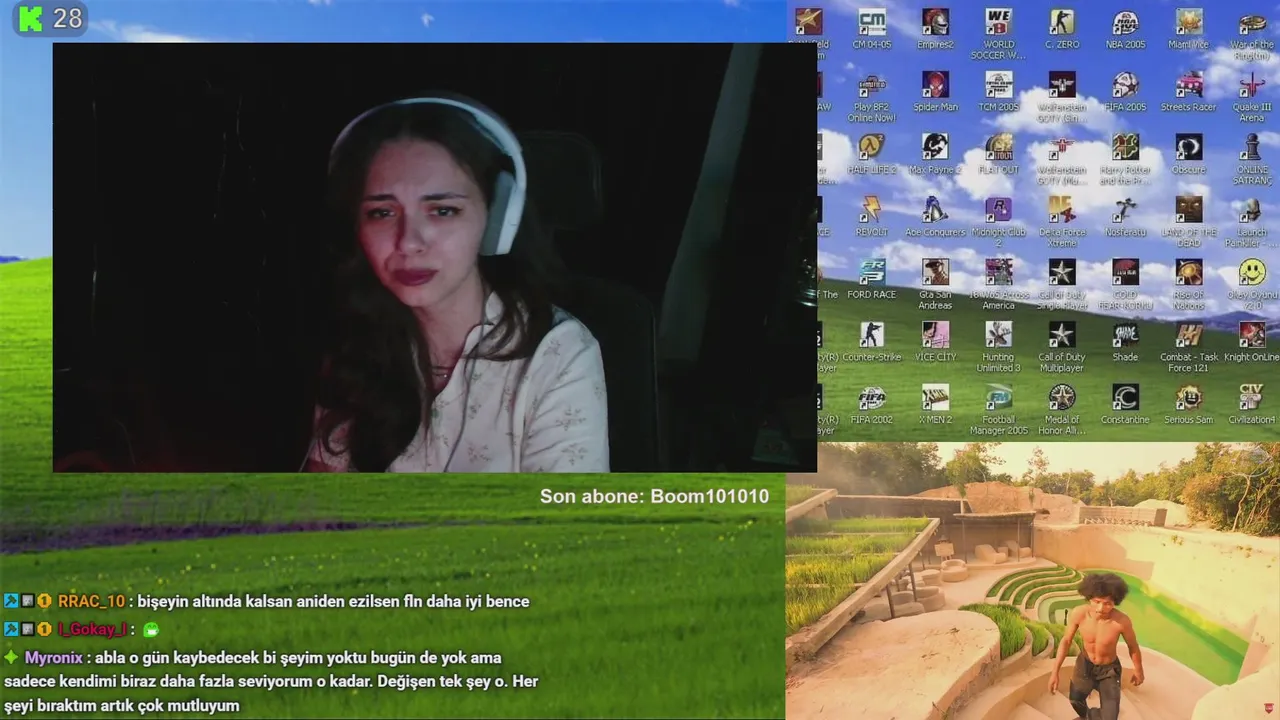Click the I_Gokay_I chat username
Image resolution: width=1280 pixels, height=720 pixels.
(91, 629)
